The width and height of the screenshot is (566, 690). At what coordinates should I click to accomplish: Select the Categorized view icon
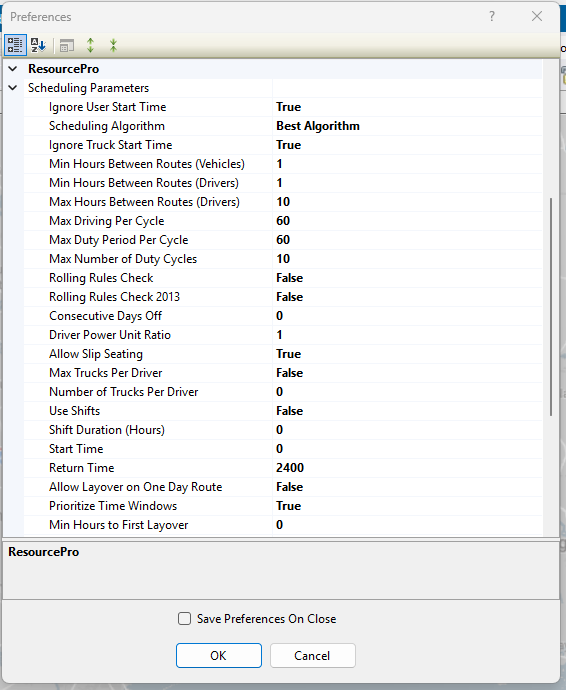click(x=15, y=45)
